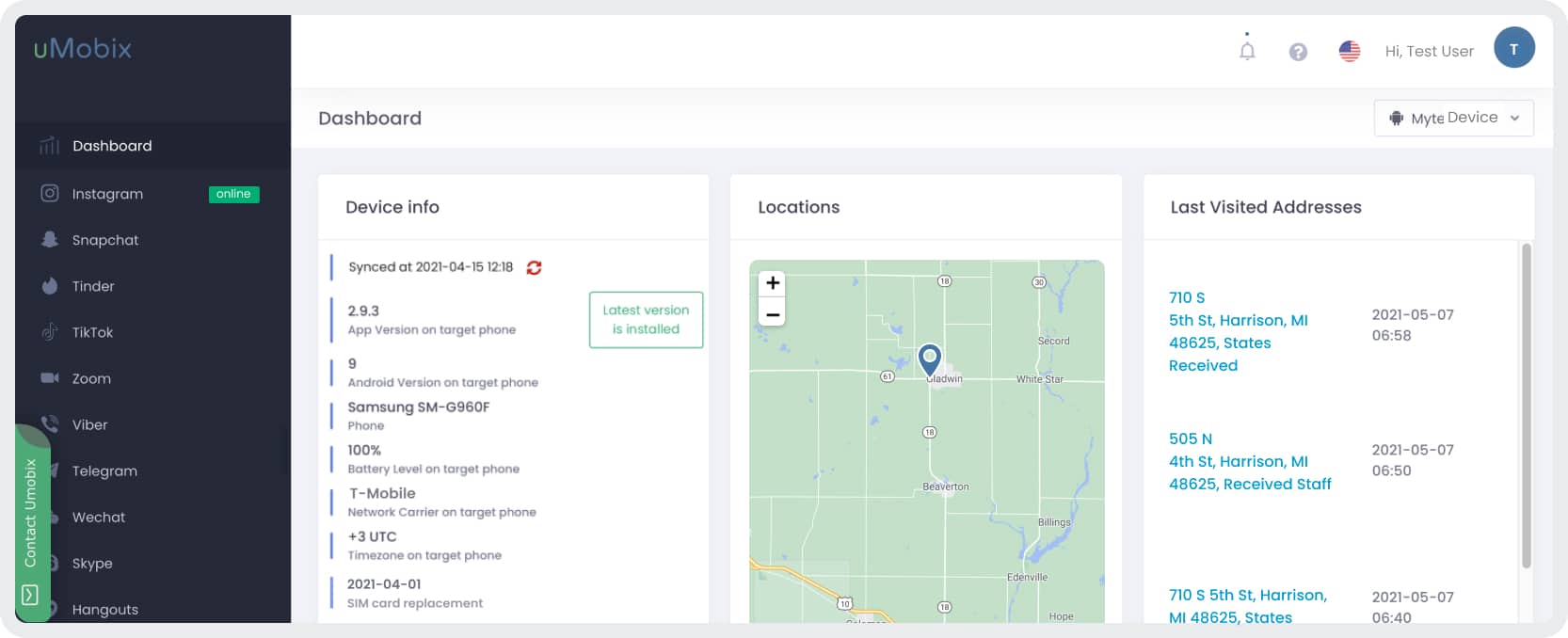Image resolution: width=1568 pixels, height=638 pixels.
Task: Open the user avatar "T" menu
Action: (1514, 48)
